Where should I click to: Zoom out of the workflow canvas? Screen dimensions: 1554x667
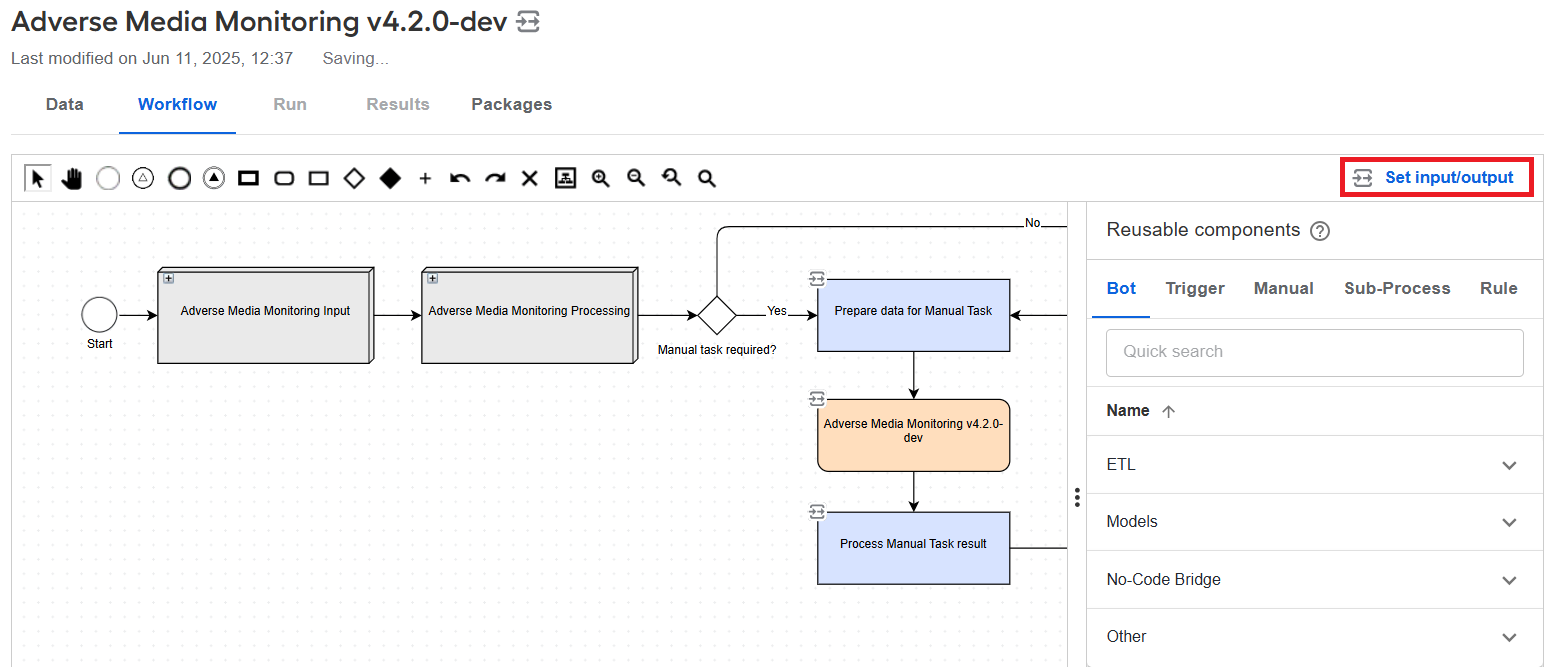click(636, 178)
